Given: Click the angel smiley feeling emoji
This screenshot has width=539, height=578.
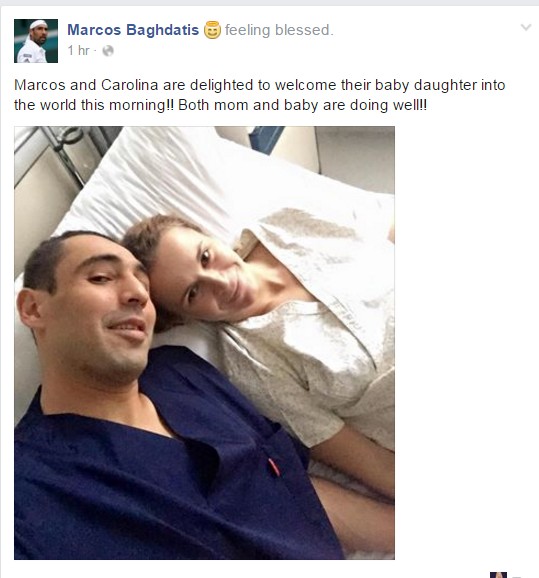Looking at the screenshot, I should click(x=212, y=30).
